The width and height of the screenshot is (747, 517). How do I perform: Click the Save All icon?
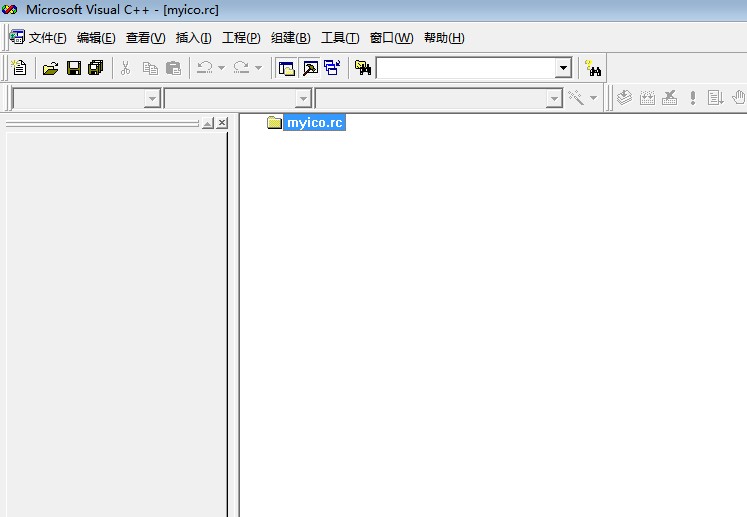(96, 68)
